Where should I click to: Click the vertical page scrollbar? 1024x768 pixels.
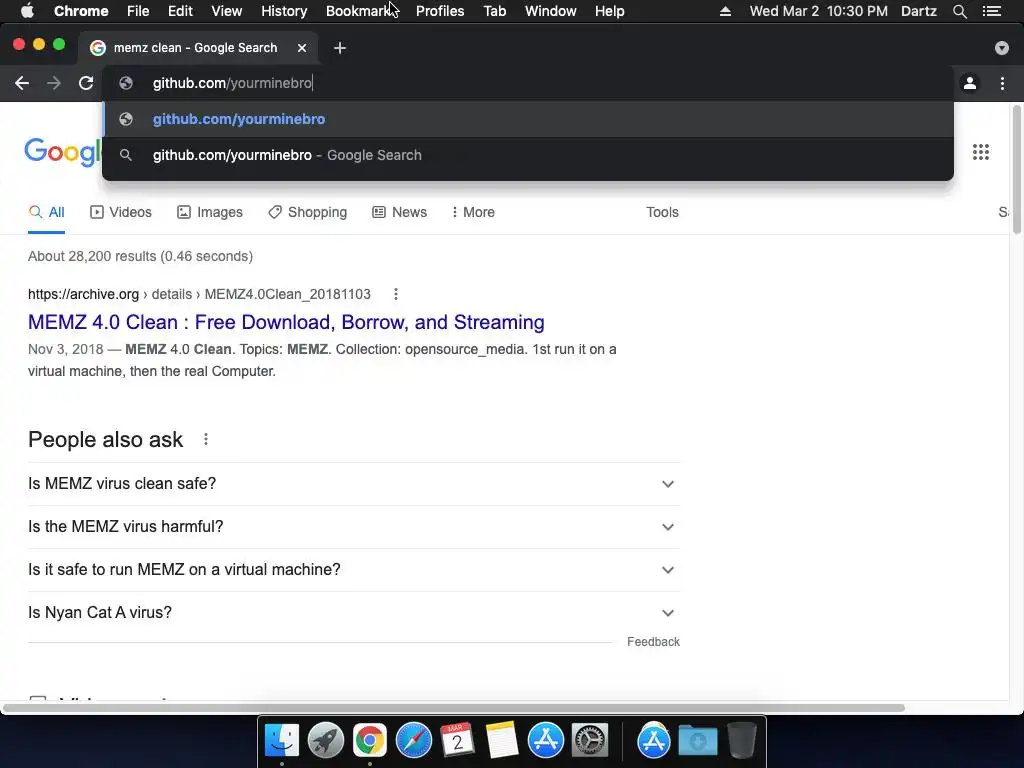coord(1016,170)
